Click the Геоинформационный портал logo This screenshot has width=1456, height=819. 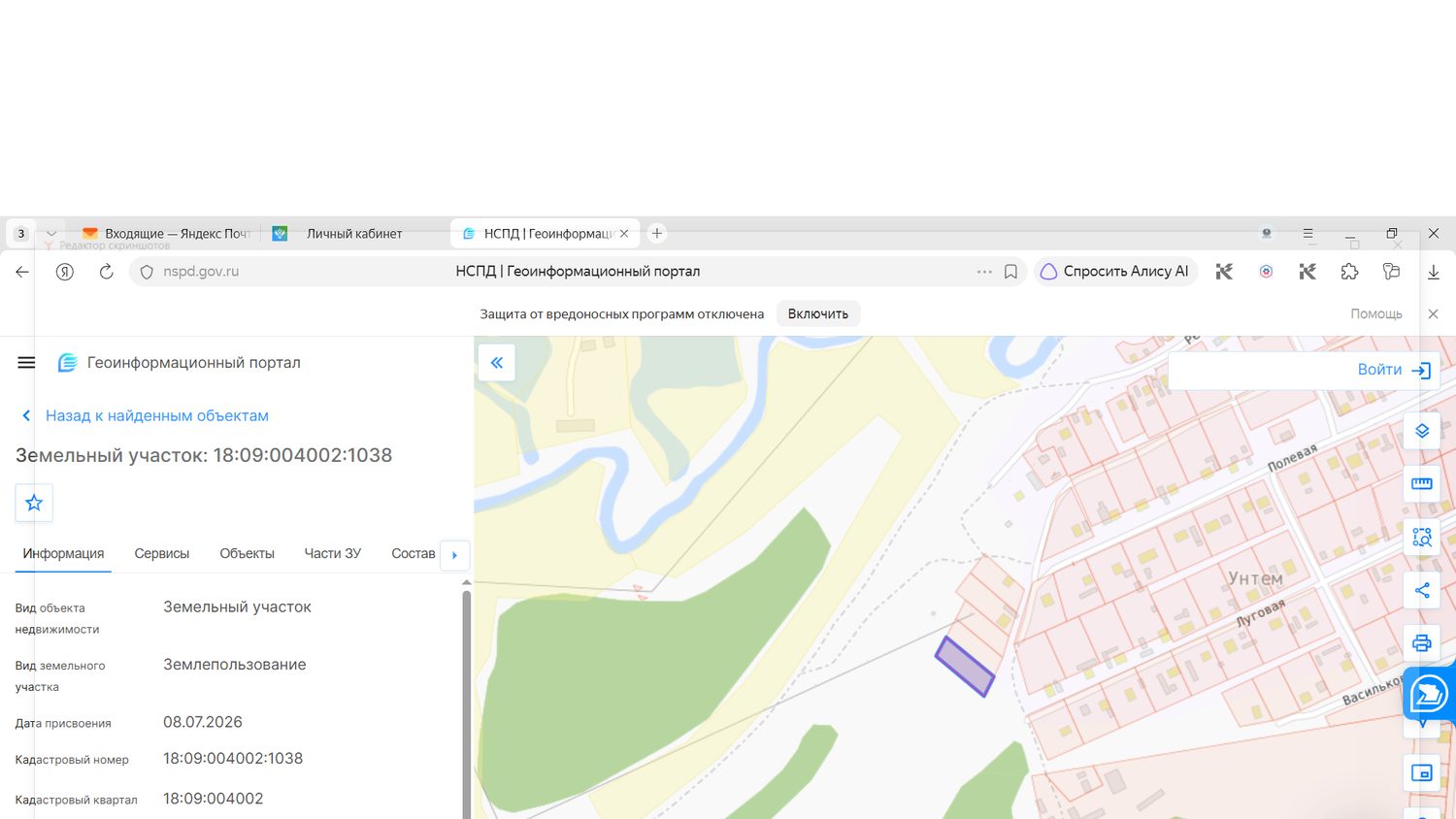(x=180, y=363)
